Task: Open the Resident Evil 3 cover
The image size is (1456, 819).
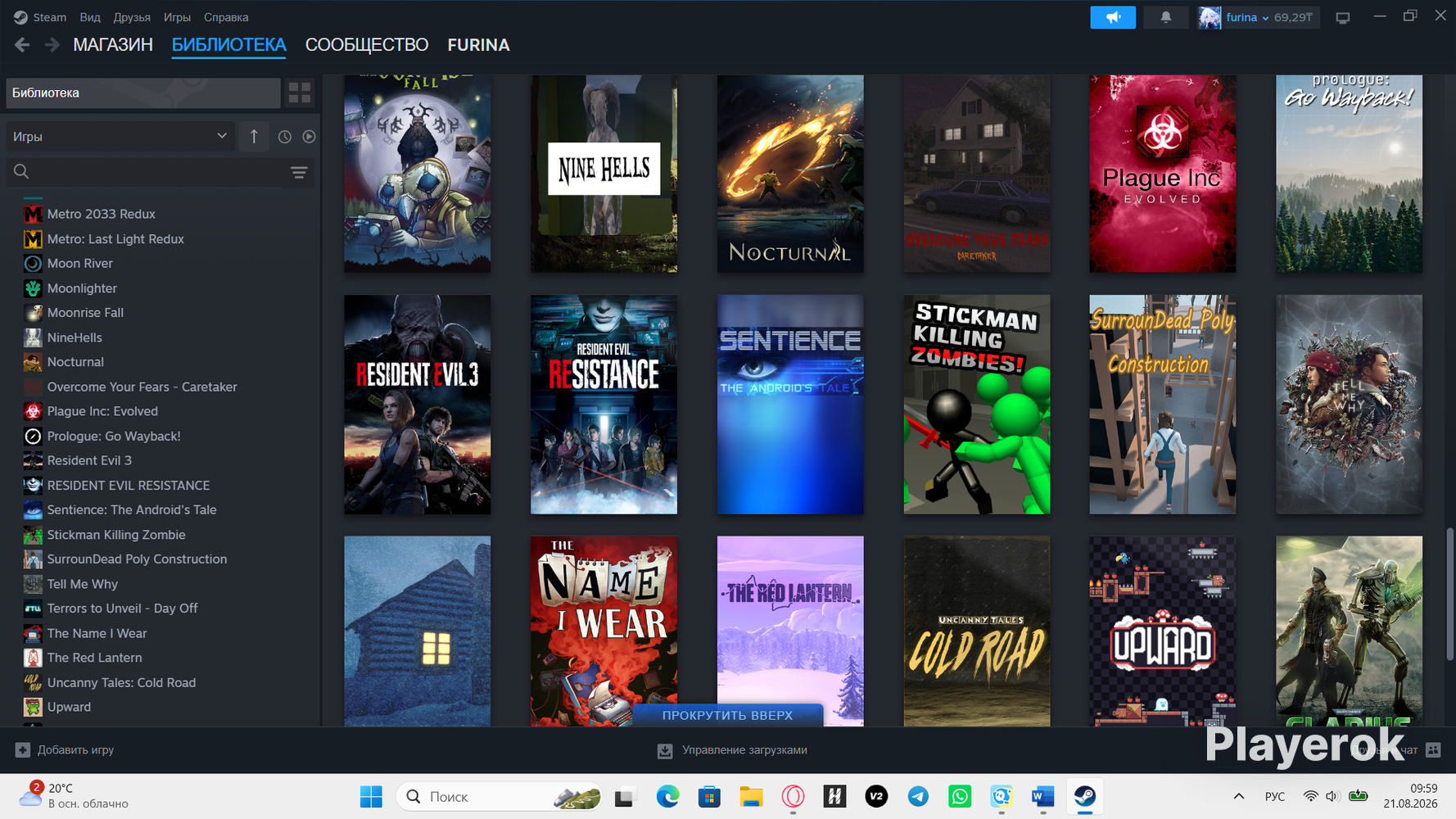Action: [x=418, y=405]
